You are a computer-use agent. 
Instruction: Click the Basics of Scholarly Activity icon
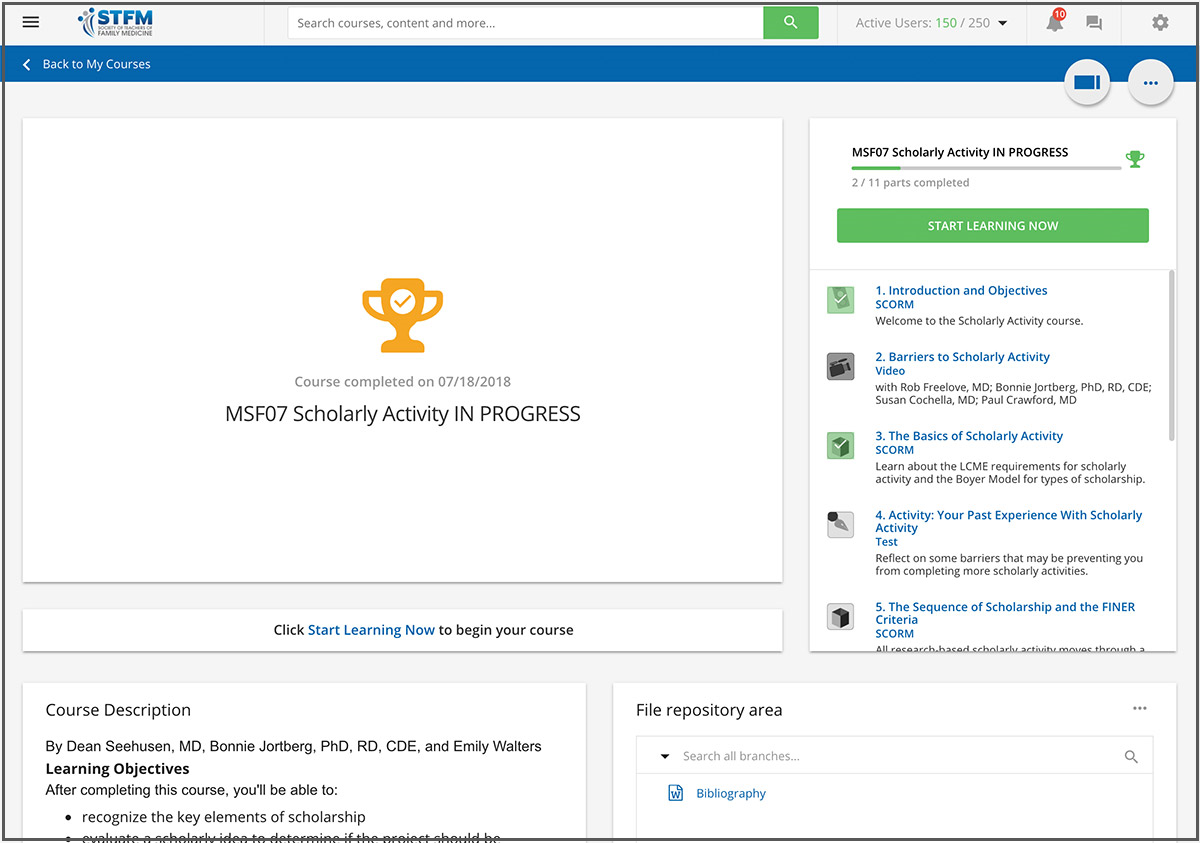[841, 445]
